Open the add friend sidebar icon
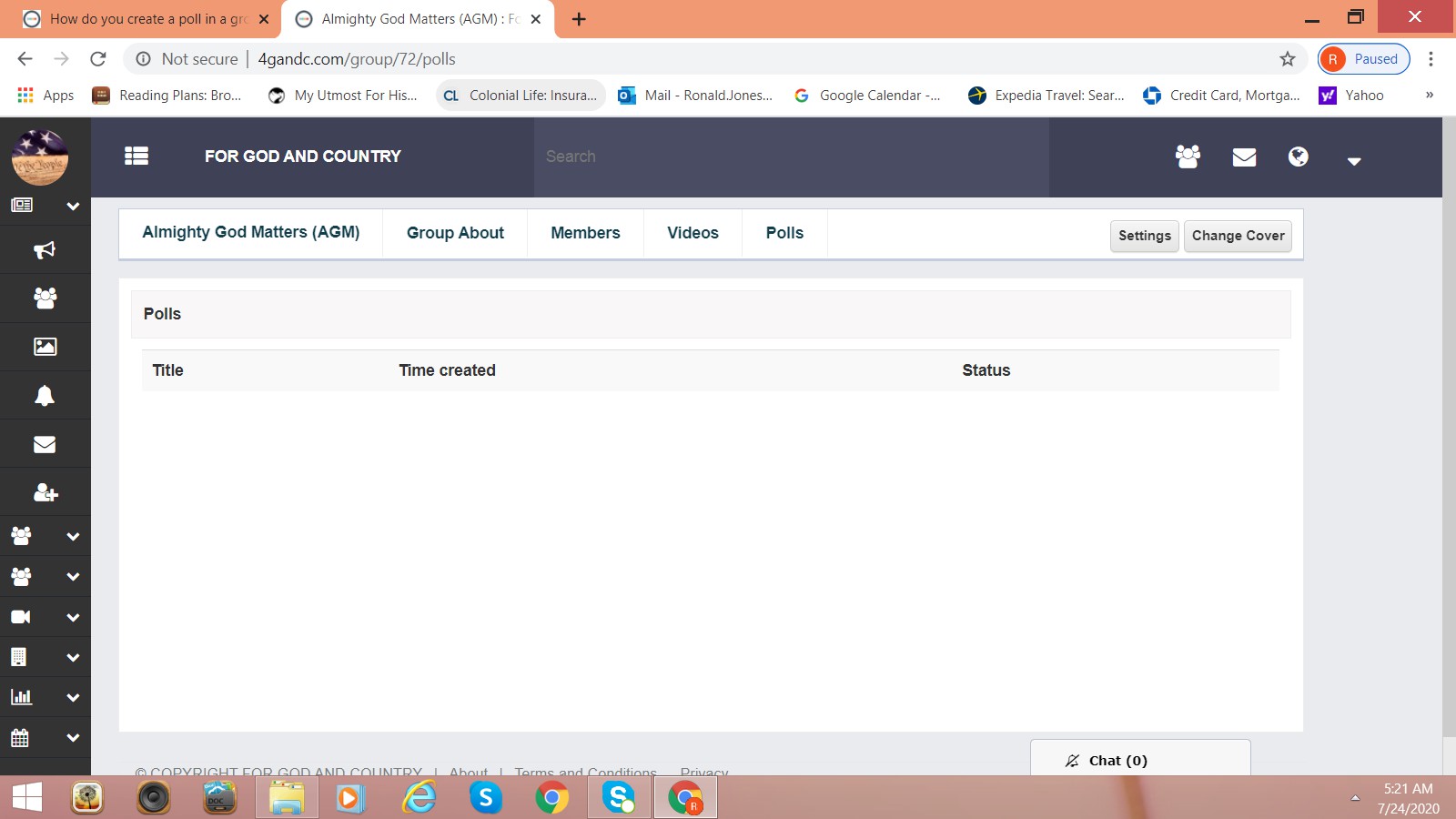Image resolution: width=1456 pixels, height=819 pixels. pos(45,493)
